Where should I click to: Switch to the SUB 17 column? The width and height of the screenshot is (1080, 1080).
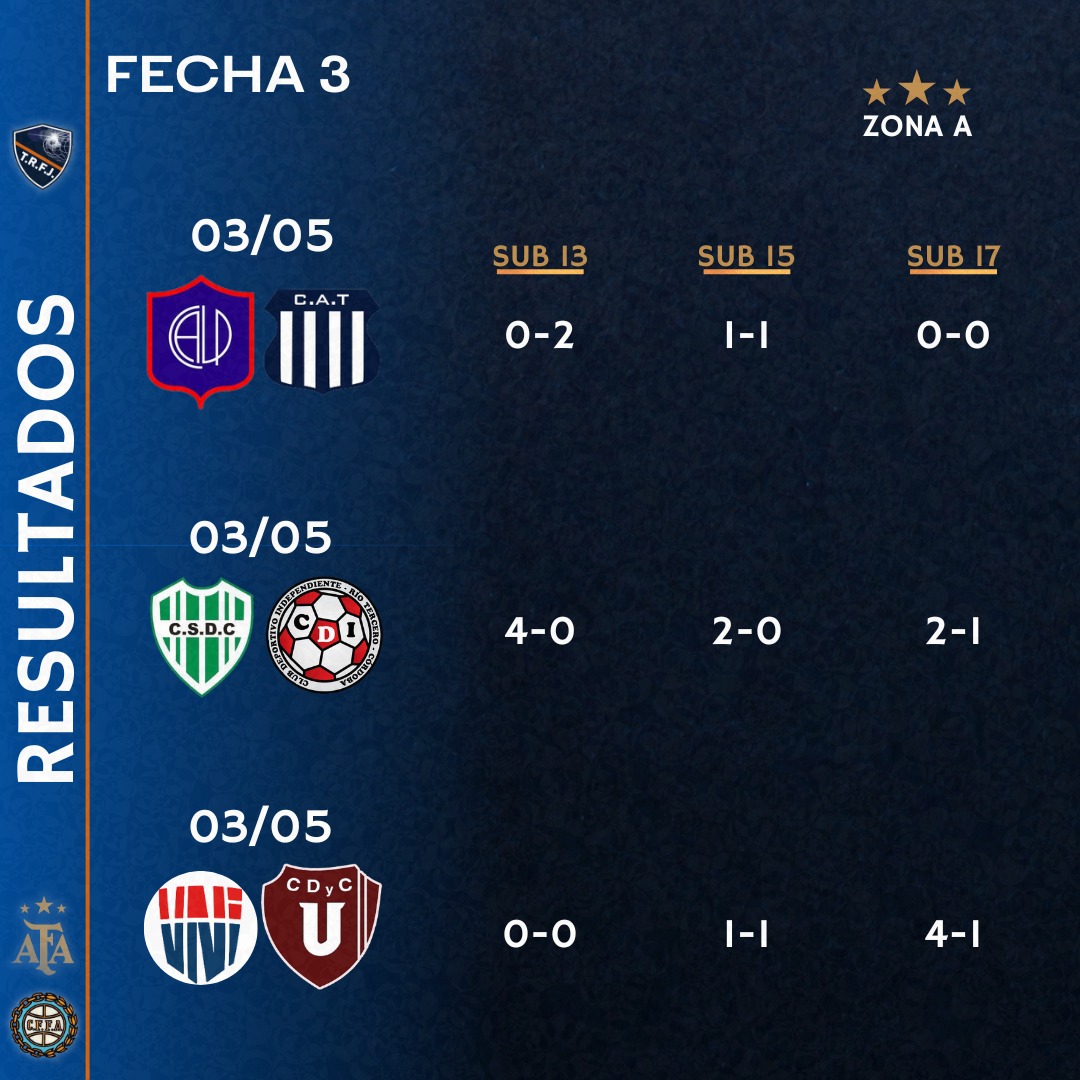coord(953,257)
